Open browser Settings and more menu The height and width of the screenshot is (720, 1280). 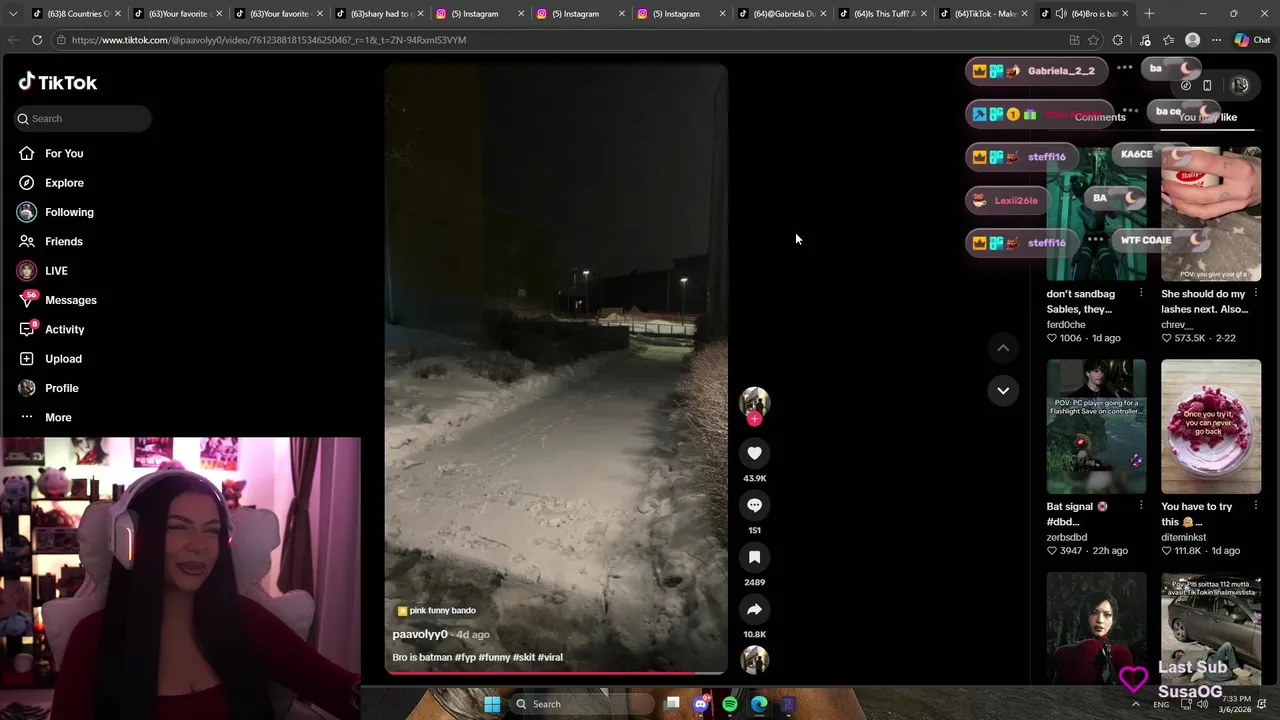[x=1216, y=40]
